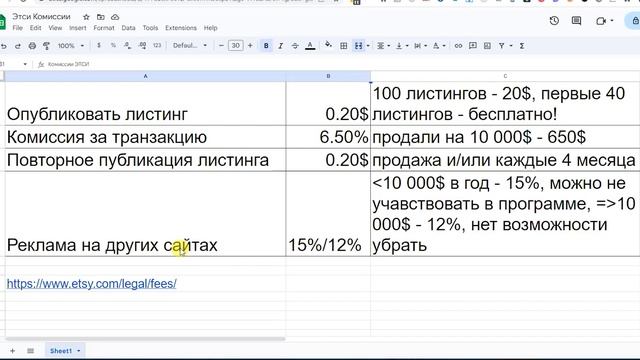Select the cell with 6.50%
This screenshot has width=640, height=360.
pos(328,137)
